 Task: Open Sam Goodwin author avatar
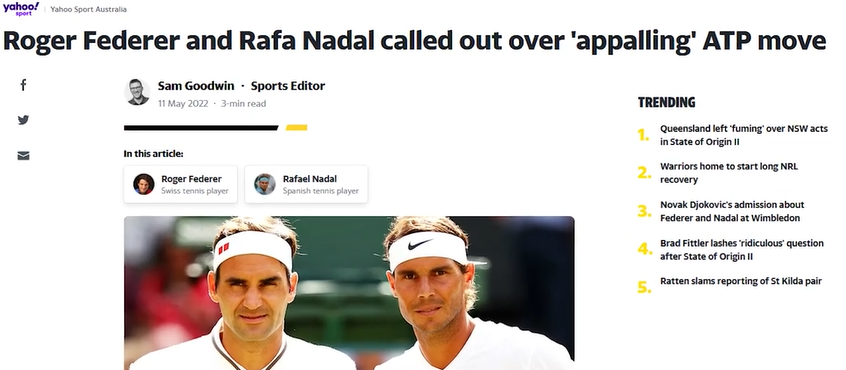pos(137,92)
